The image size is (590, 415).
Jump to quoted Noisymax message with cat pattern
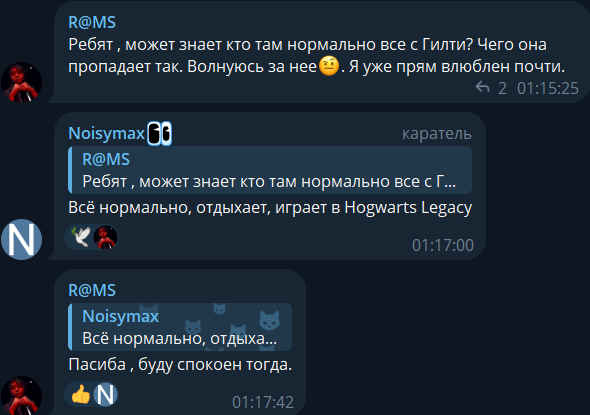click(x=180, y=327)
